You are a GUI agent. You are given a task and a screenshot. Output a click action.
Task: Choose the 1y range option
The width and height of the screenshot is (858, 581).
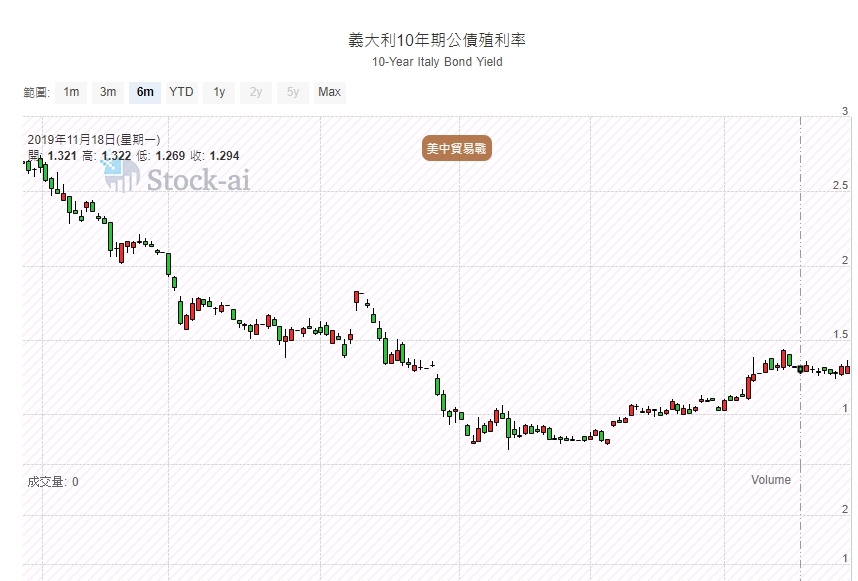pyautogui.click(x=219, y=92)
